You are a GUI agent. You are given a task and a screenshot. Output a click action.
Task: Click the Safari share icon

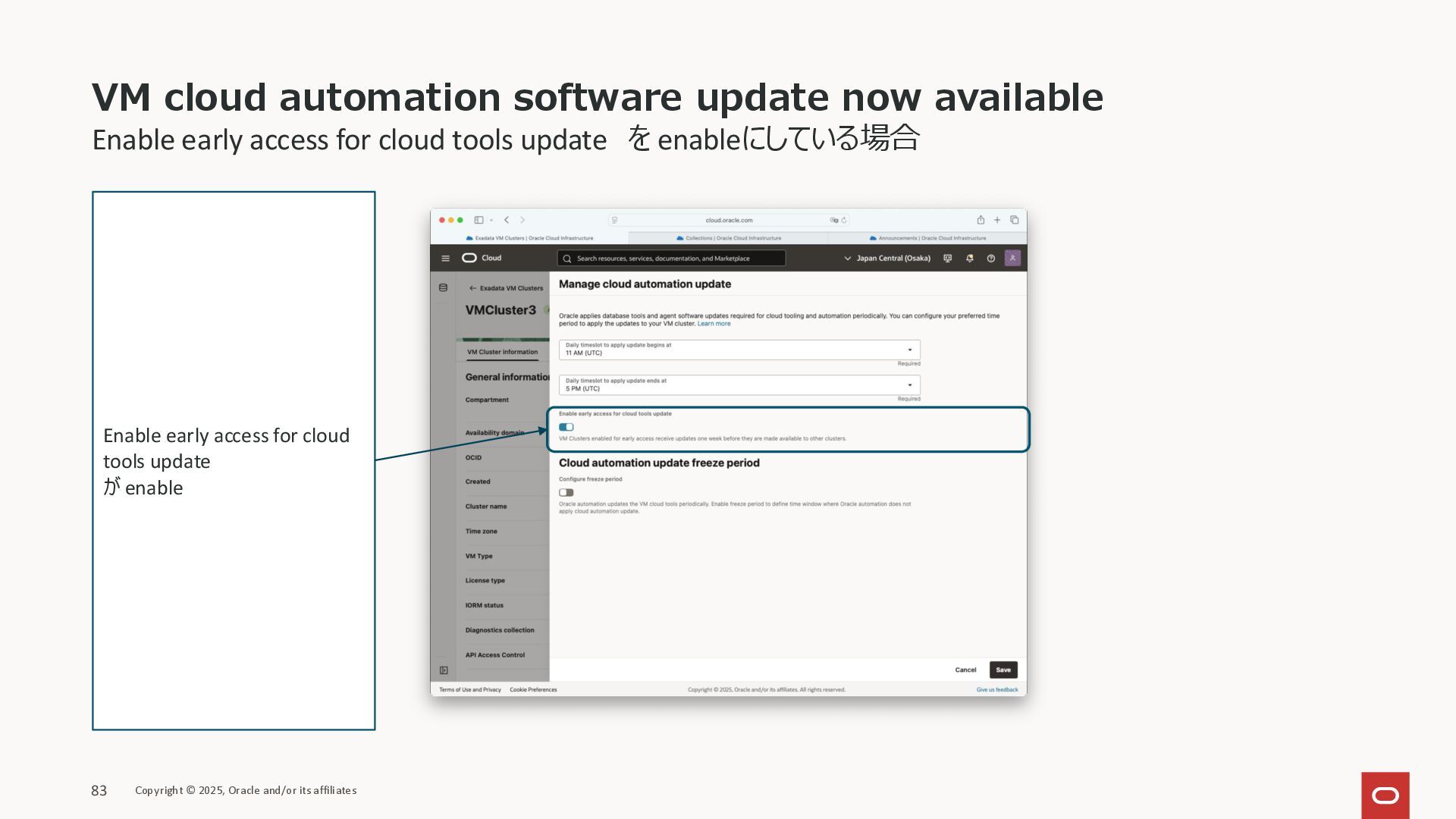tap(981, 220)
